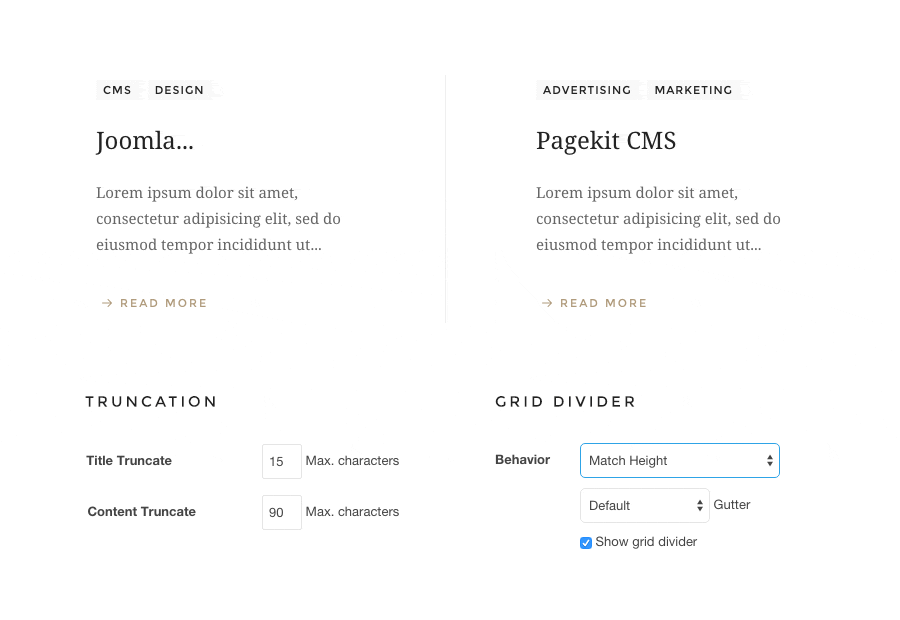900x620 pixels.
Task: Click the Content Truncate input showing 90
Action: tap(281, 512)
